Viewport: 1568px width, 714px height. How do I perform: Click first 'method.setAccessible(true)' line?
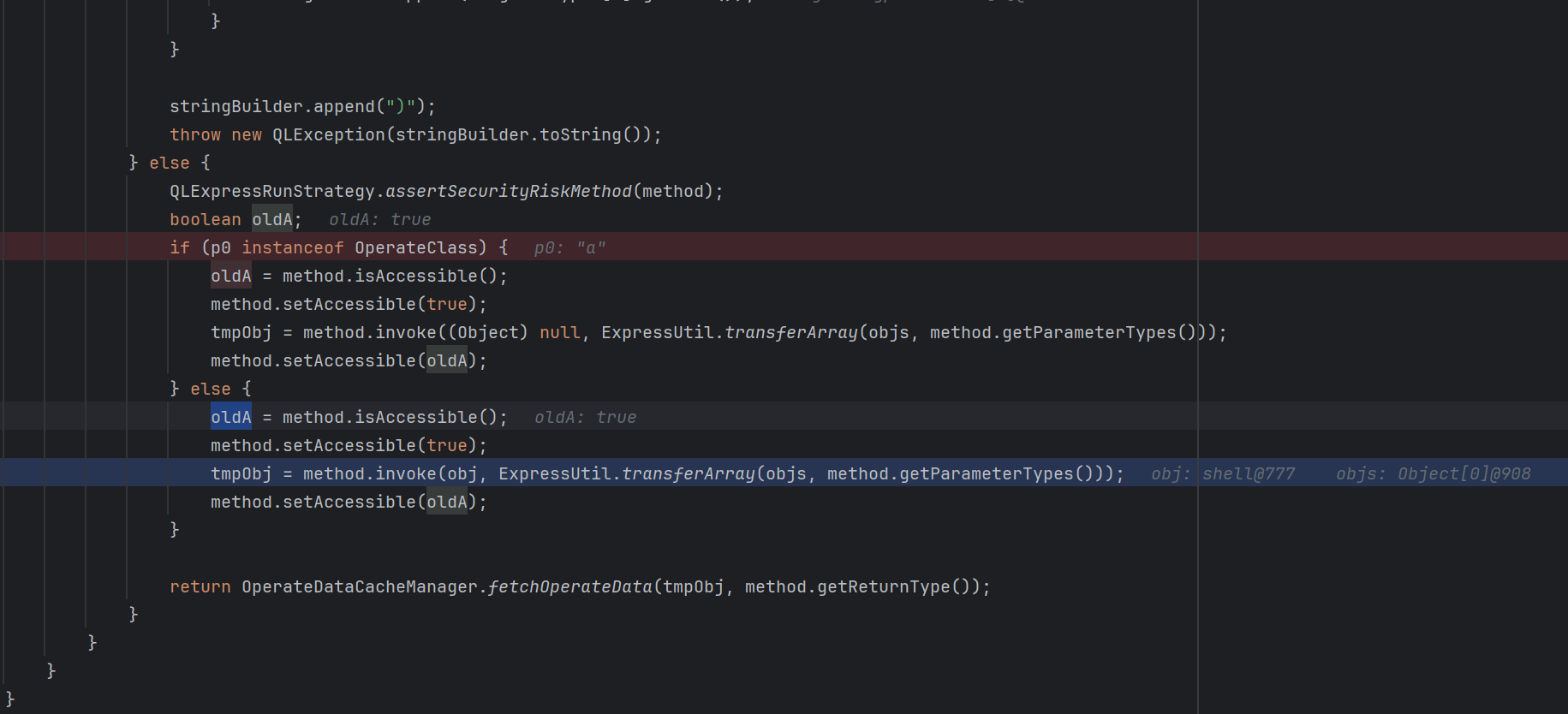(x=349, y=304)
